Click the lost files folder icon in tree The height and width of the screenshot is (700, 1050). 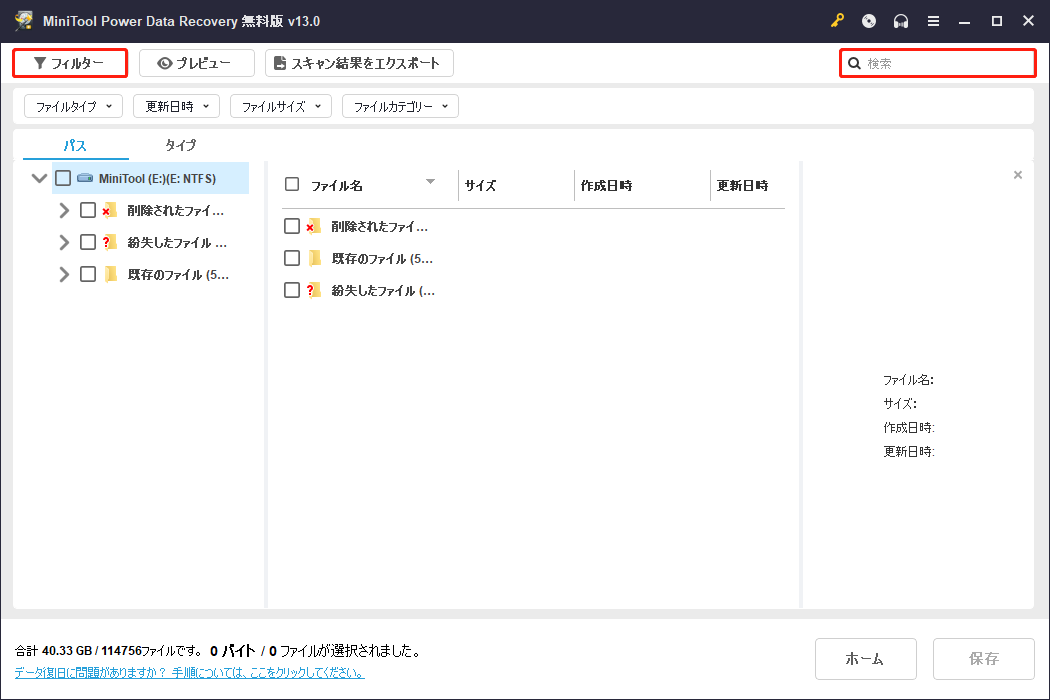110,242
